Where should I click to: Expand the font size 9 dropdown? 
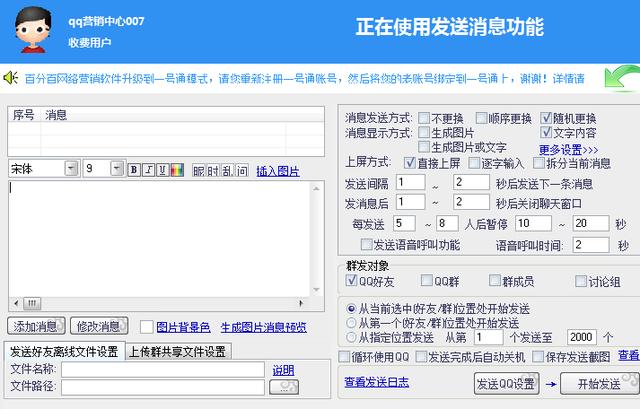pos(116,169)
